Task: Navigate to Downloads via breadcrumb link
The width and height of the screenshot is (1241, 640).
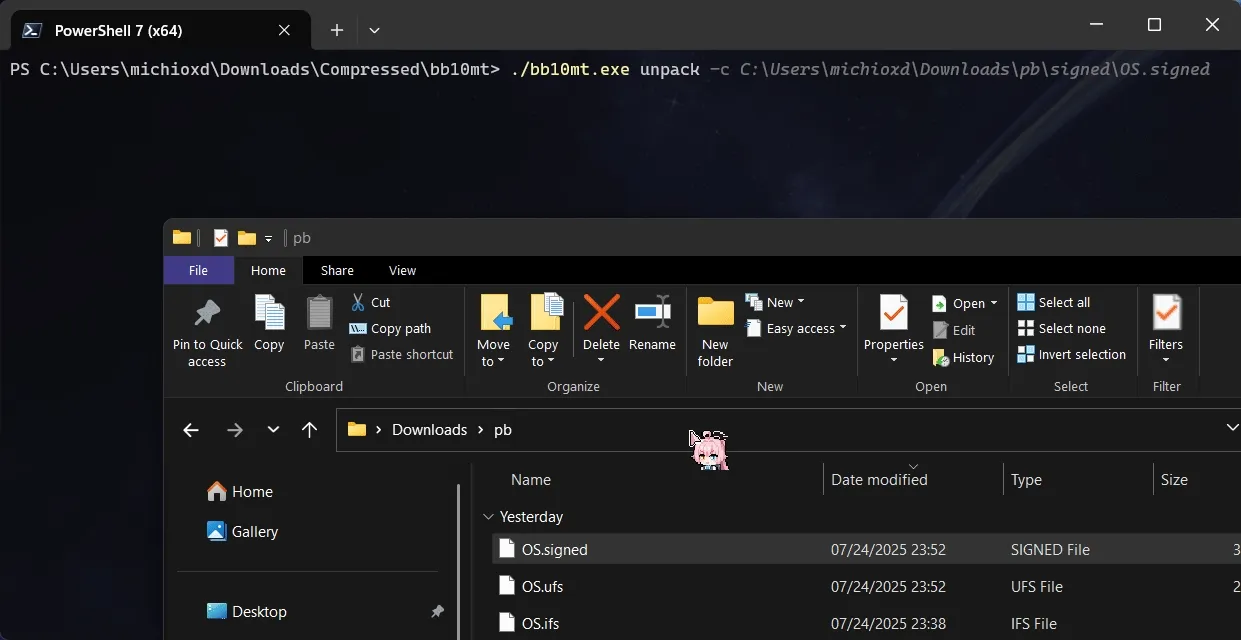Action: tap(429, 429)
